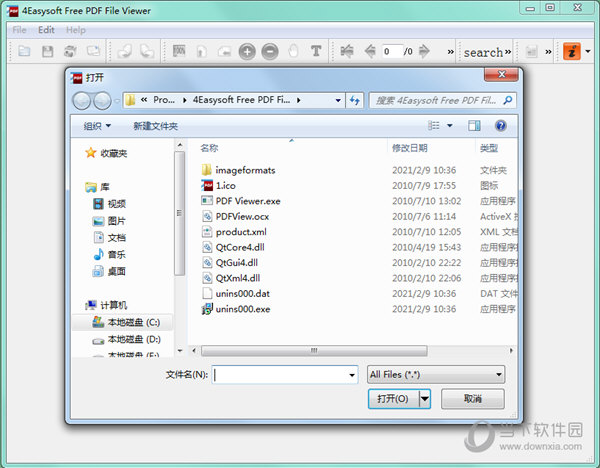
Task: Click the 修改日期 column header
Action: coord(409,148)
